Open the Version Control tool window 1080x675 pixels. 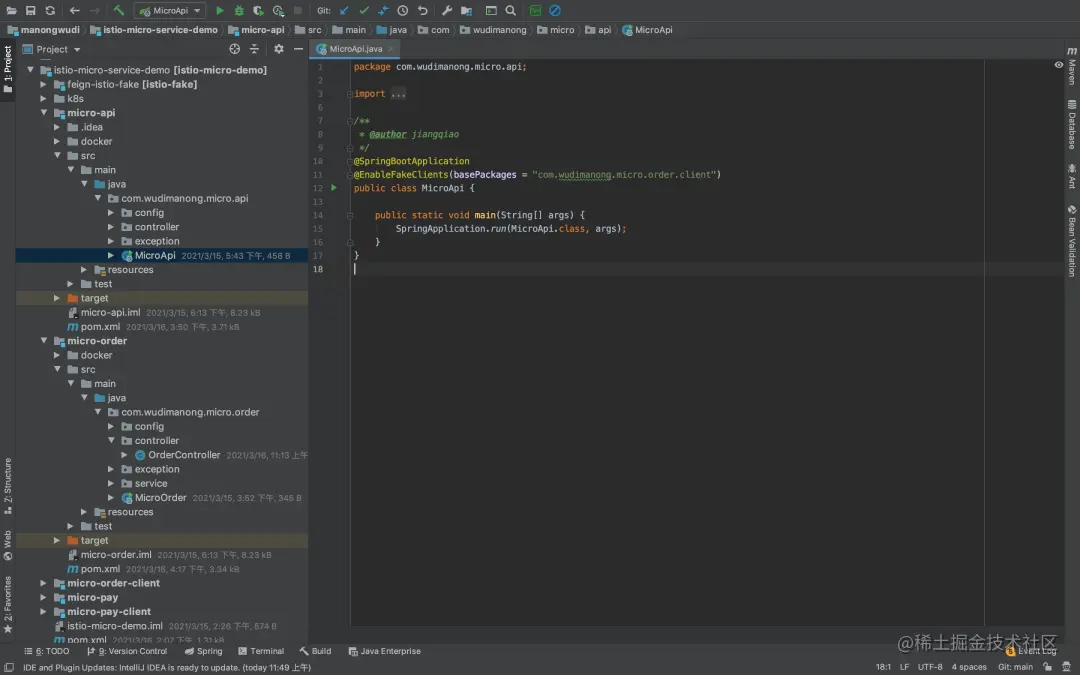pos(127,651)
